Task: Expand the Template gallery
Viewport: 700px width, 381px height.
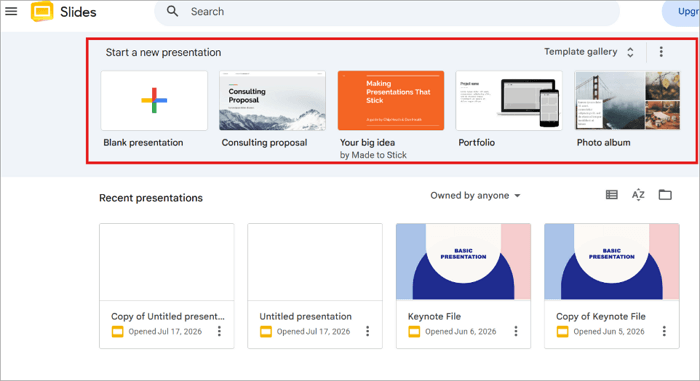Action: tap(589, 52)
